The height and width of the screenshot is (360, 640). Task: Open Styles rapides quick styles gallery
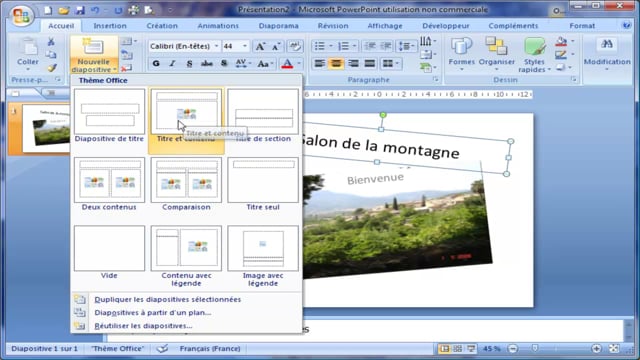pyautogui.click(x=534, y=55)
